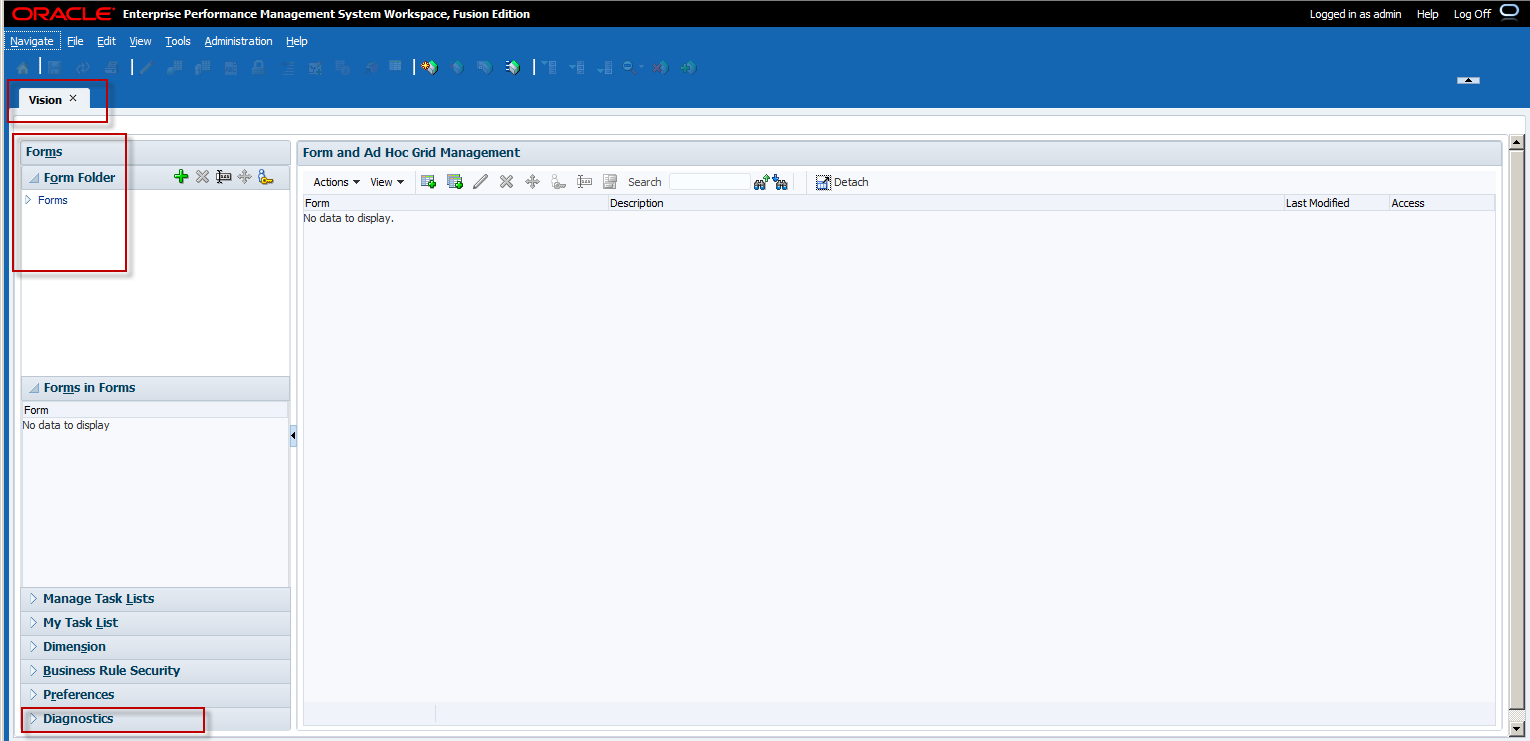Image resolution: width=1530 pixels, height=741 pixels.
Task: Create an ad hoc grid from the toolbar
Action: pos(455,182)
